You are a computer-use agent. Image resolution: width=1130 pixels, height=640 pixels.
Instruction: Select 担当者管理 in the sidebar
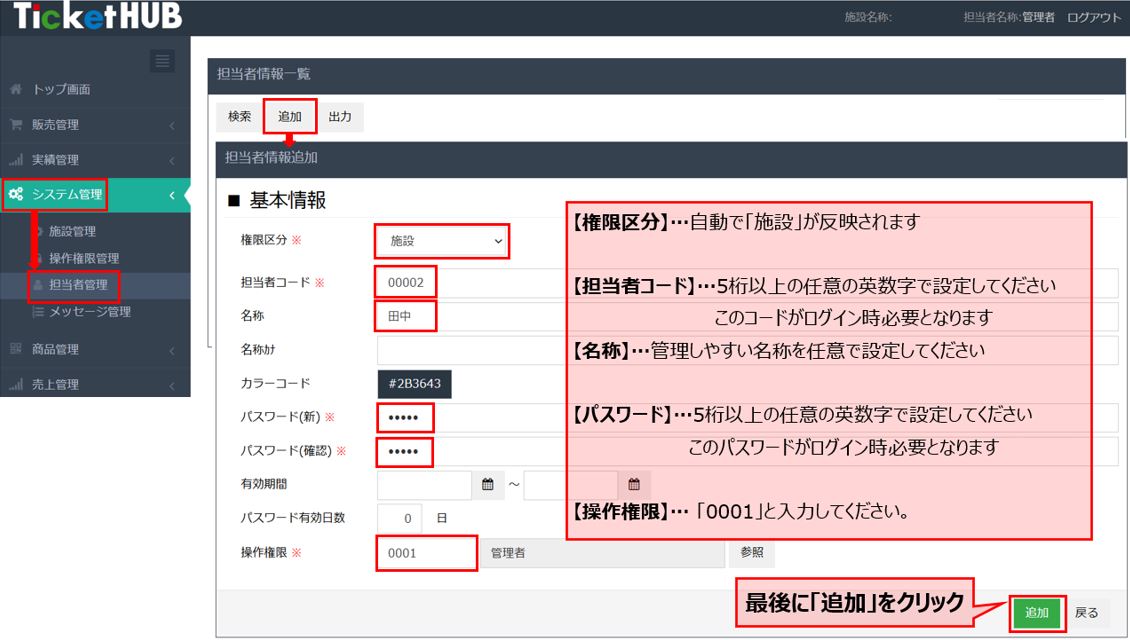77,286
